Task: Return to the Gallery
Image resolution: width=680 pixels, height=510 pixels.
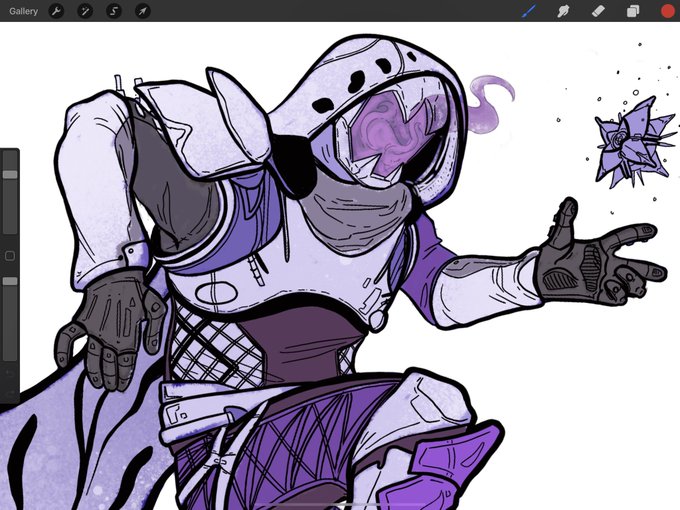Action: [x=23, y=11]
